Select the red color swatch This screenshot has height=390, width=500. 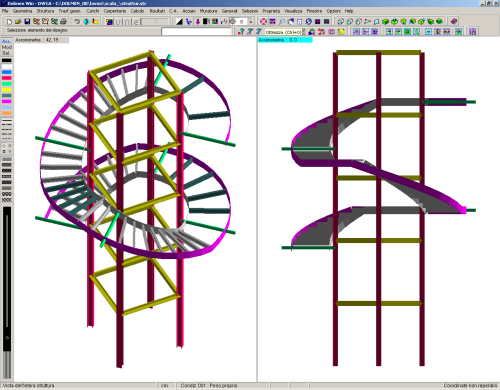(7, 78)
